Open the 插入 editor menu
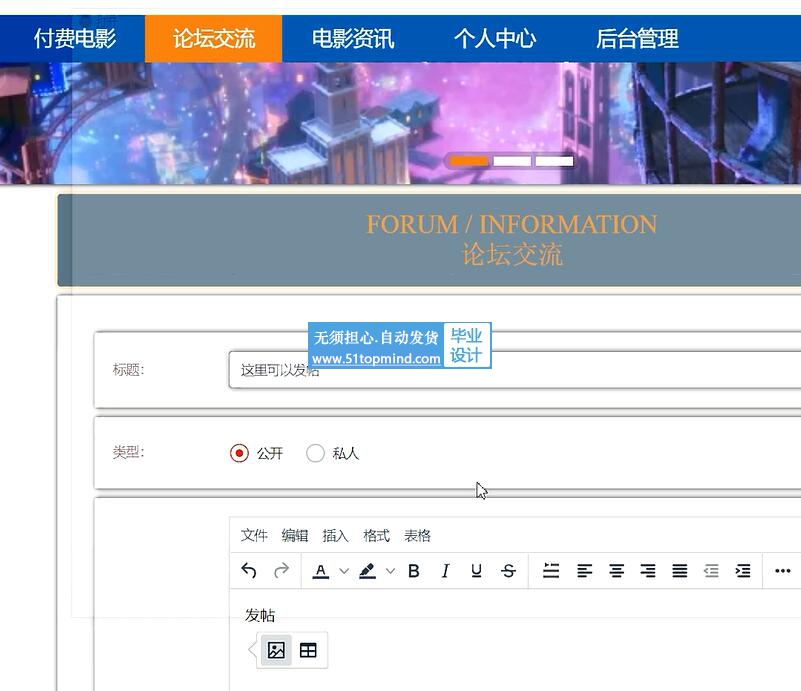 pyautogui.click(x=335, y=536)
